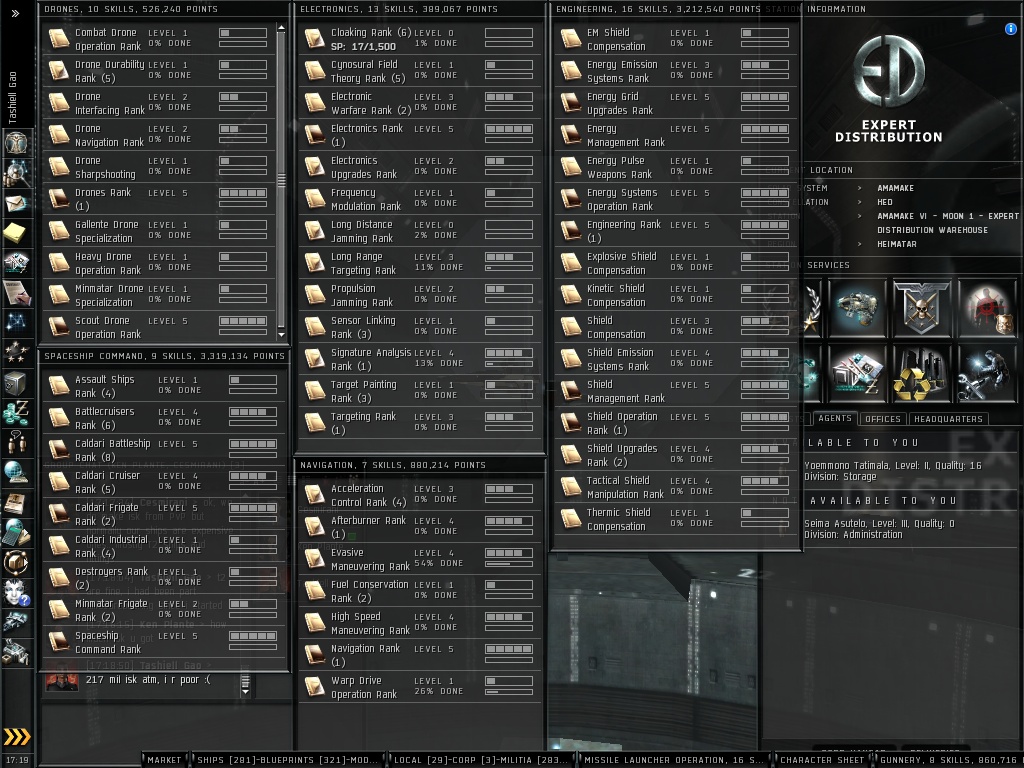Click the Cloaking skill book icon
1024x768 pixels.
314,39
